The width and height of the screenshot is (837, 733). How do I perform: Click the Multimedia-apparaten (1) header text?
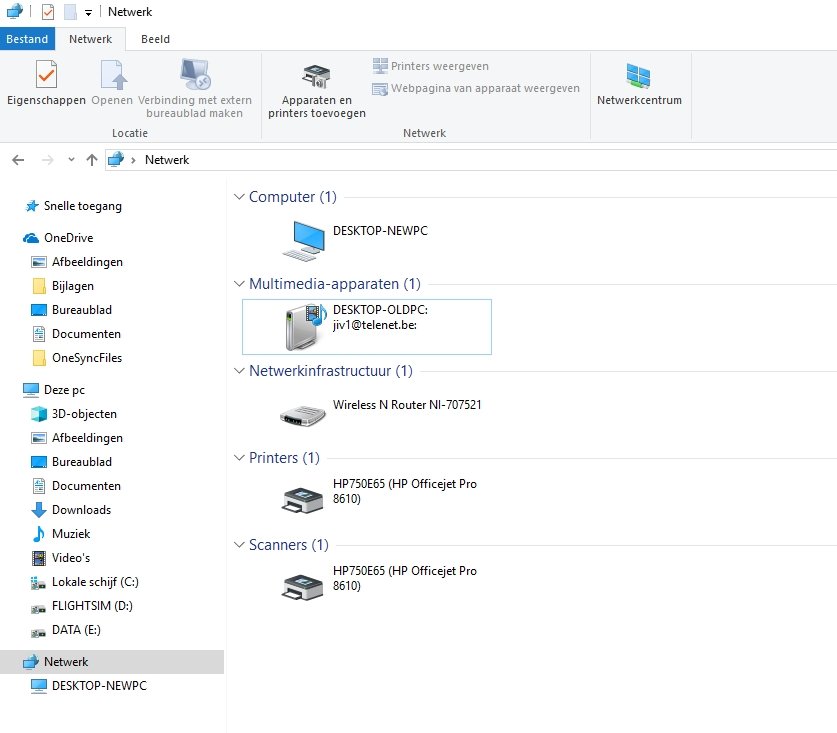tap(335, 283)
